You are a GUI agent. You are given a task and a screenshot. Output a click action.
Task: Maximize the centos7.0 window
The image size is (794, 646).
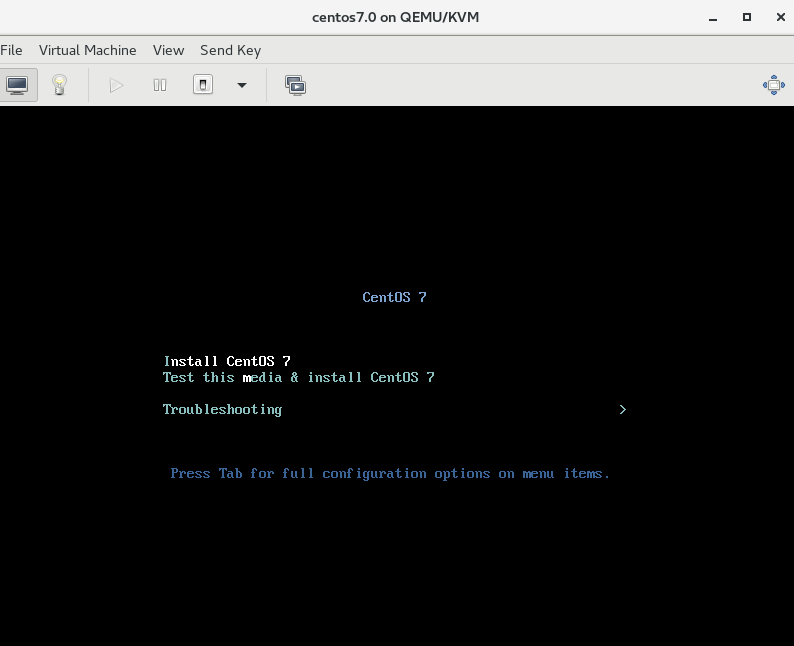(746, 17)
